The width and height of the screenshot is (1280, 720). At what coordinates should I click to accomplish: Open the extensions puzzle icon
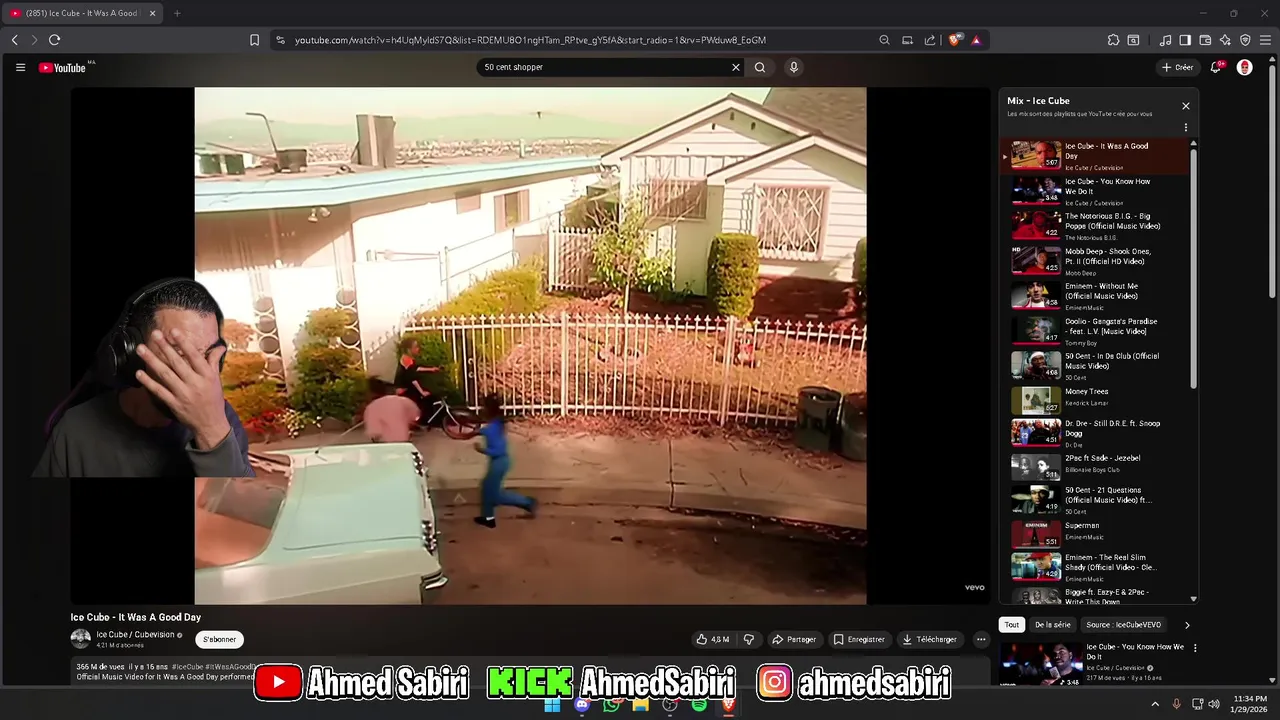coord(1113,40)
